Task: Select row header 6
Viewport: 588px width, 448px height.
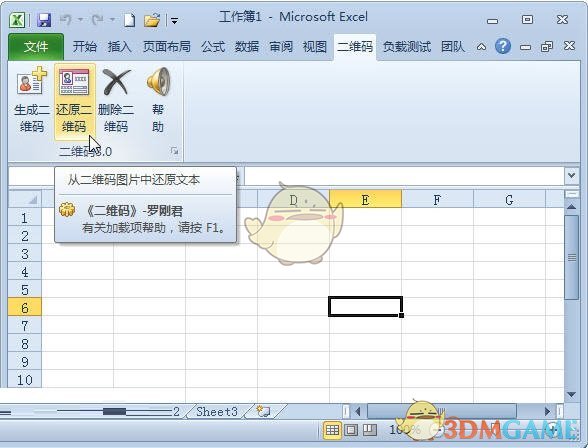Action: pos(25,308)
